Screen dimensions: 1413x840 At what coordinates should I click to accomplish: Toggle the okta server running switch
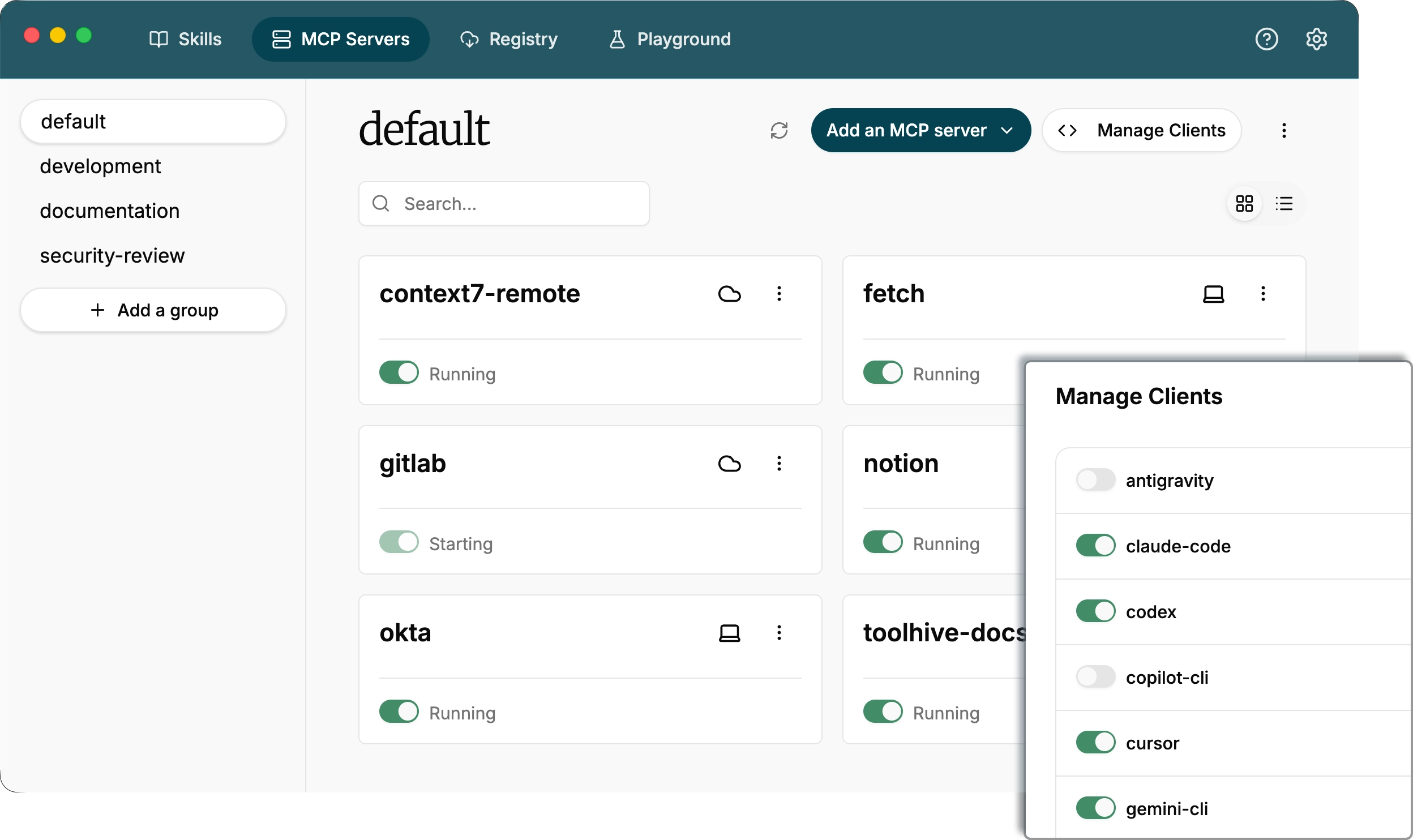[x=399, y=712]
